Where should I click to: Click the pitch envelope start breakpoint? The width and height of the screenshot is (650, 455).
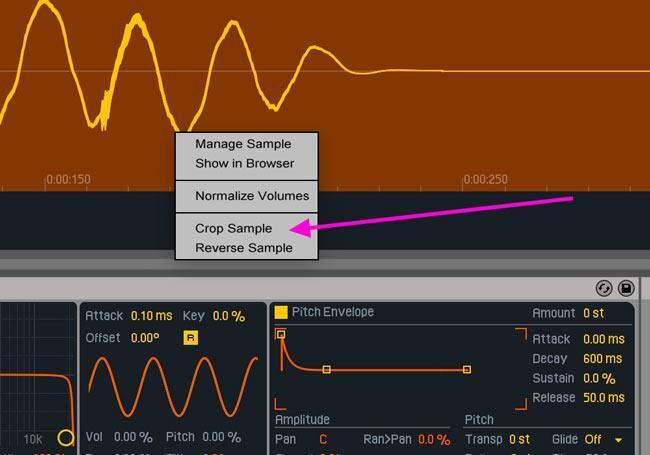[281, 334]
